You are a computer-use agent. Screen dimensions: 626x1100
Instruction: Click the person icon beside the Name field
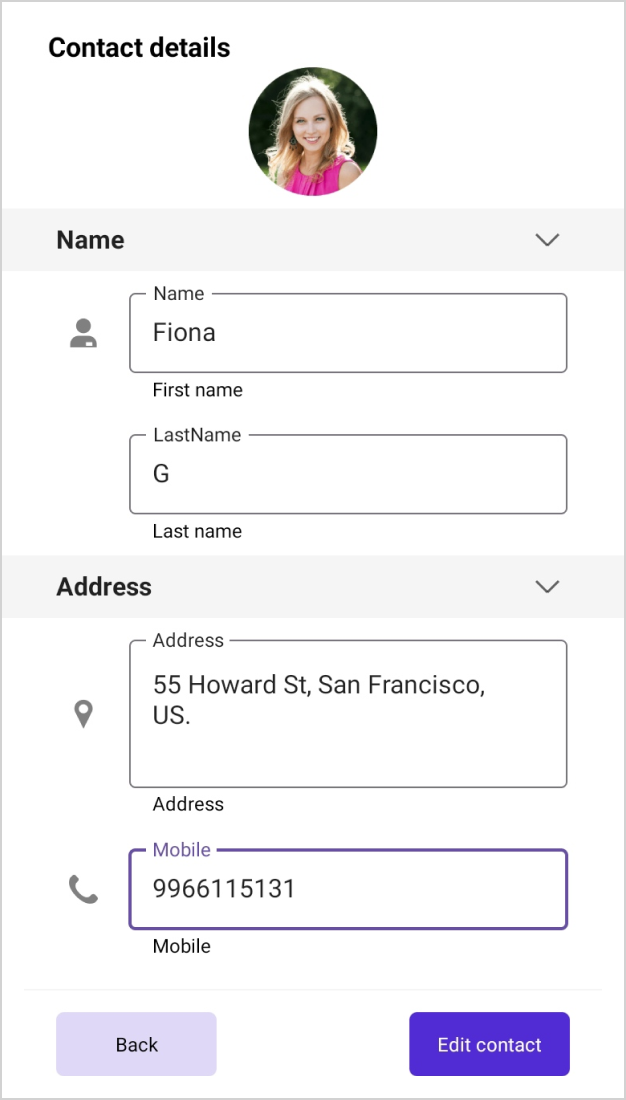83,333
